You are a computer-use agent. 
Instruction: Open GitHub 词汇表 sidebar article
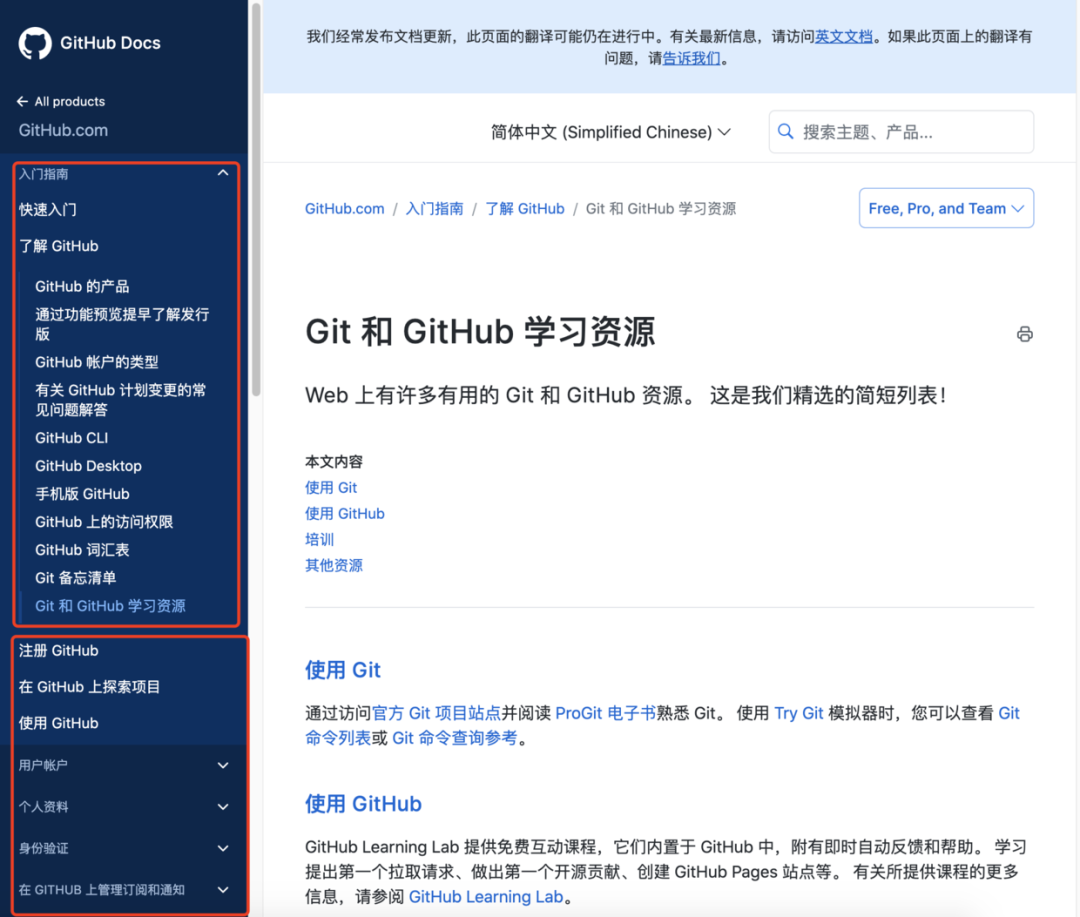(82, 550)
